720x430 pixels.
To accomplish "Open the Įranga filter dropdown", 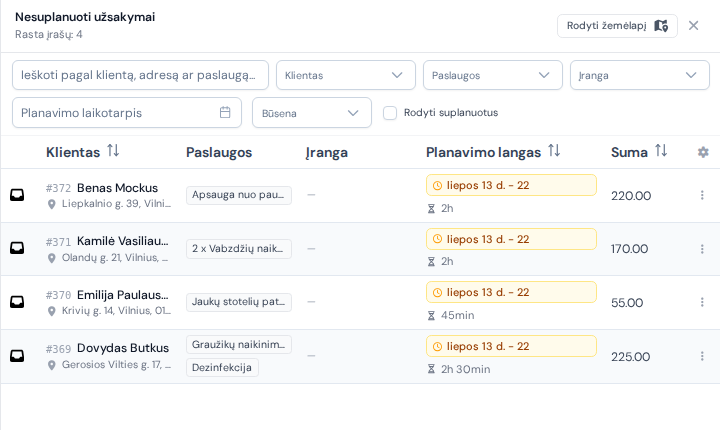I will [640, 75].
